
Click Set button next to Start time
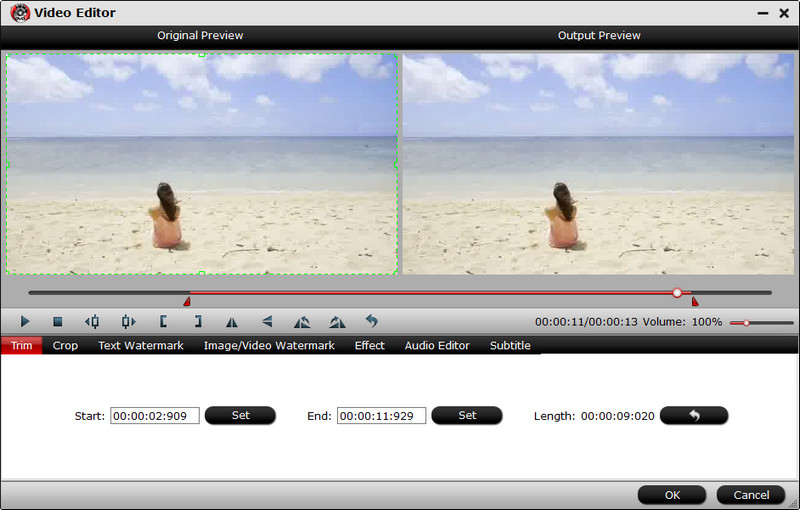[x=240, y=415]
